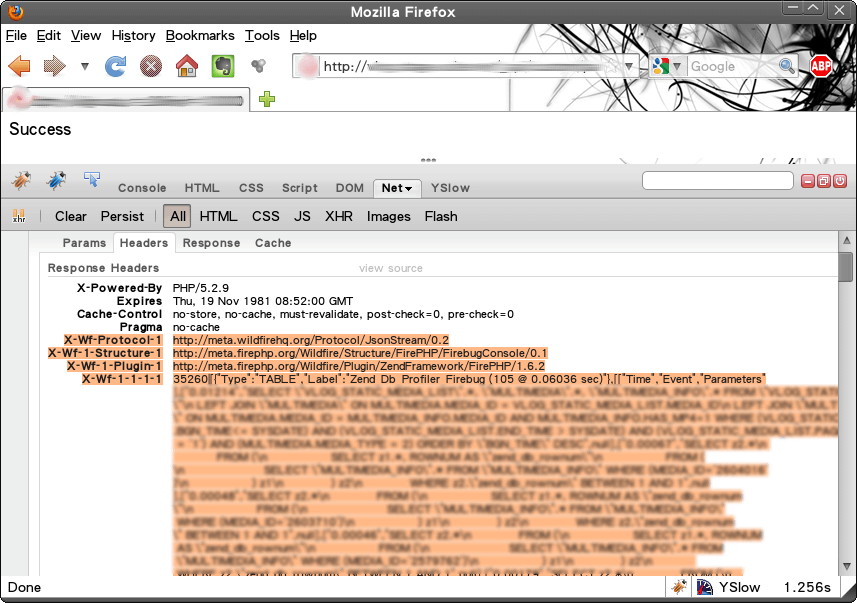
Task: Open a new tab with the green plus
Action: [x=267, y=99]
